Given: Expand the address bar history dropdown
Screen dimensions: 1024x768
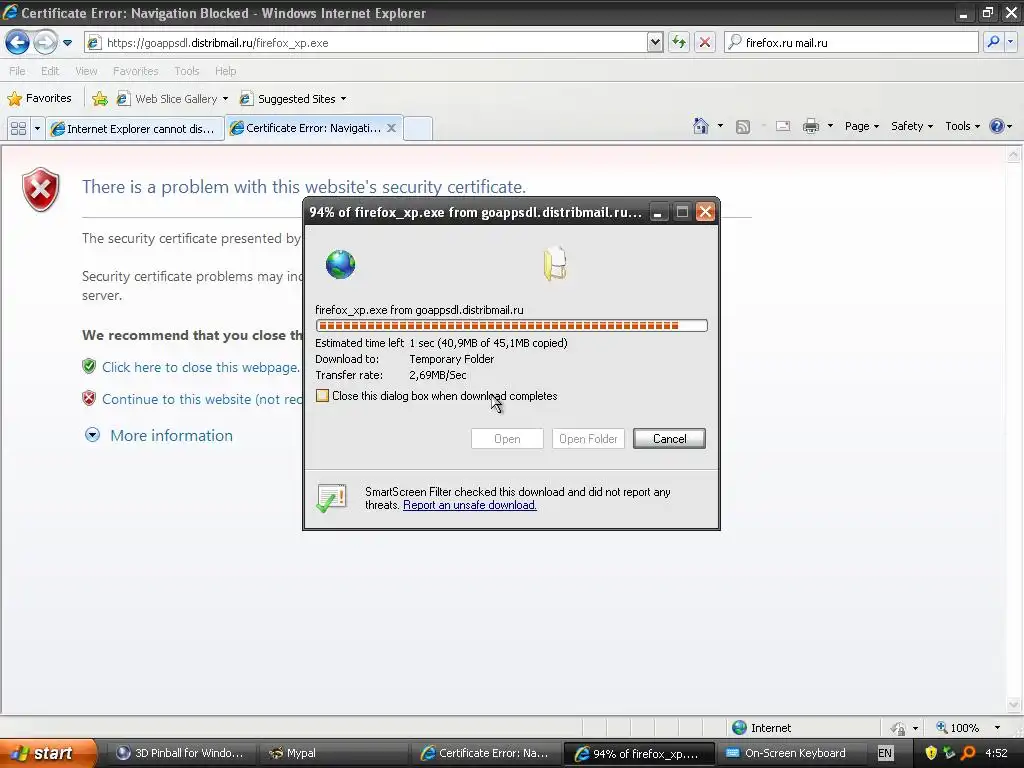Looking at the screenshot, I should [x=655, y=43].
